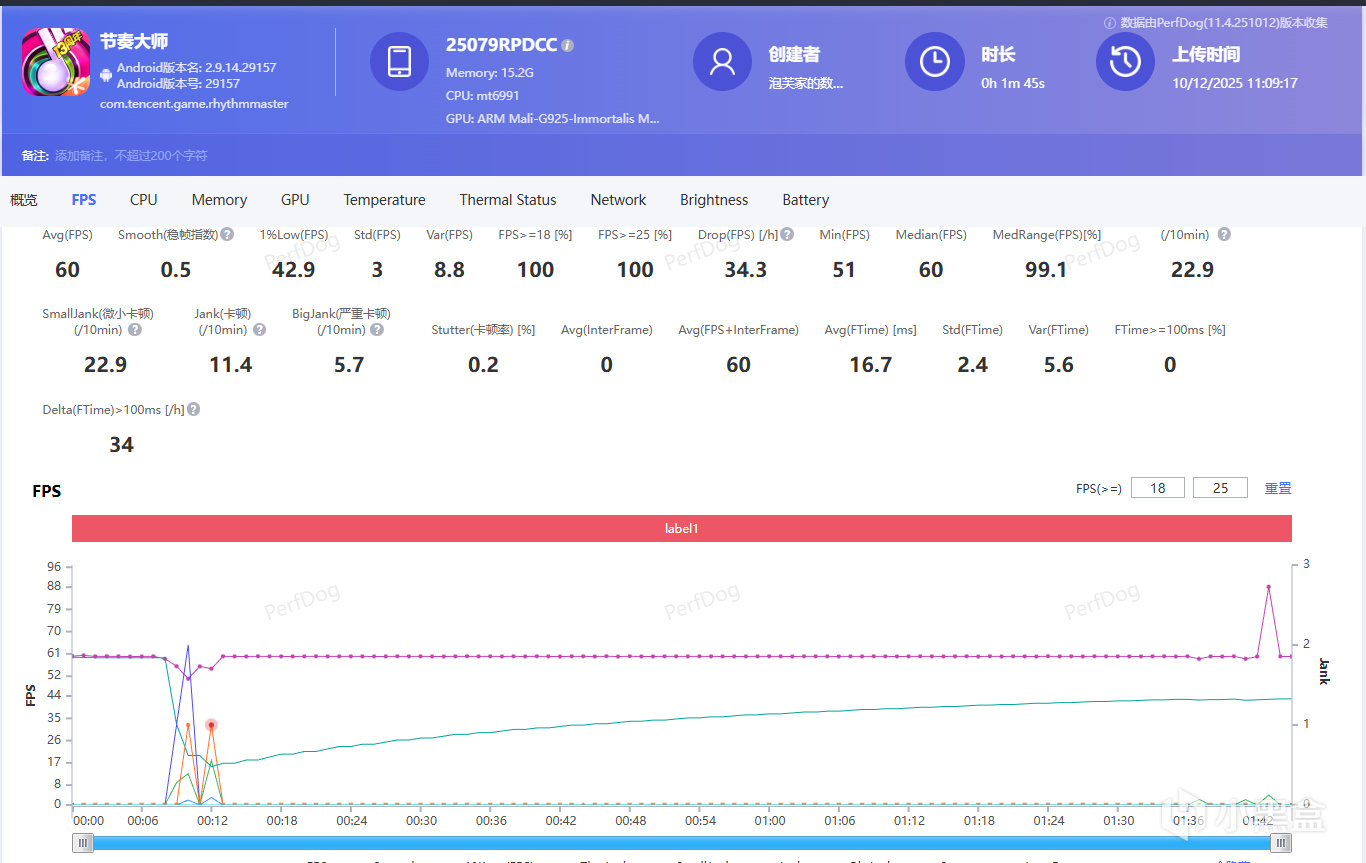Open help icon next to Drop(FPS)

[x=787, y=235]
